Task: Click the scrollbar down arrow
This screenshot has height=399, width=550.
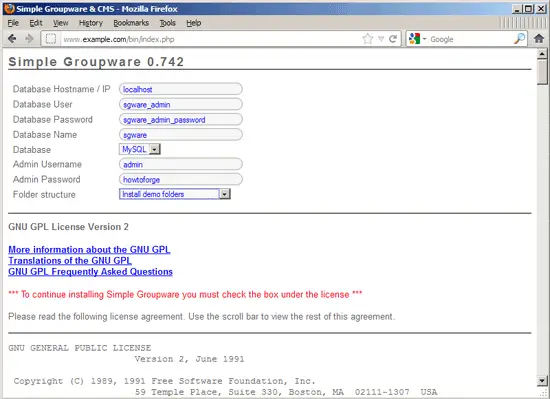Action: pos(542,380)
